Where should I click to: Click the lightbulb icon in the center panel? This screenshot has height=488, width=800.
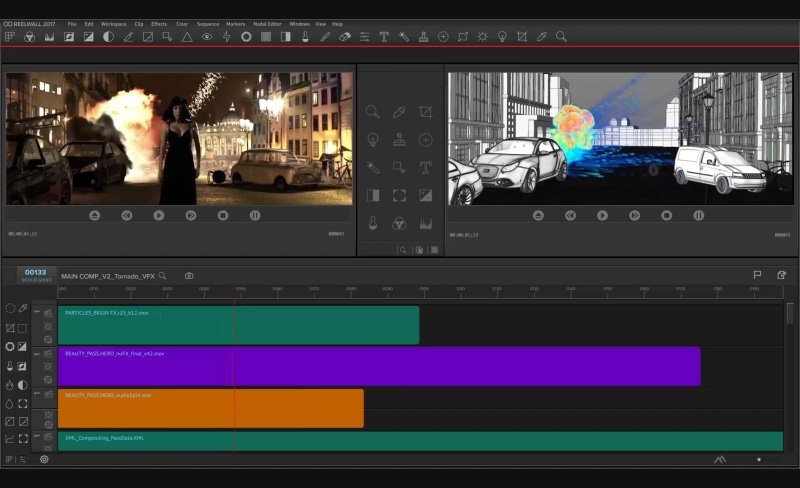tap(372, 140)
